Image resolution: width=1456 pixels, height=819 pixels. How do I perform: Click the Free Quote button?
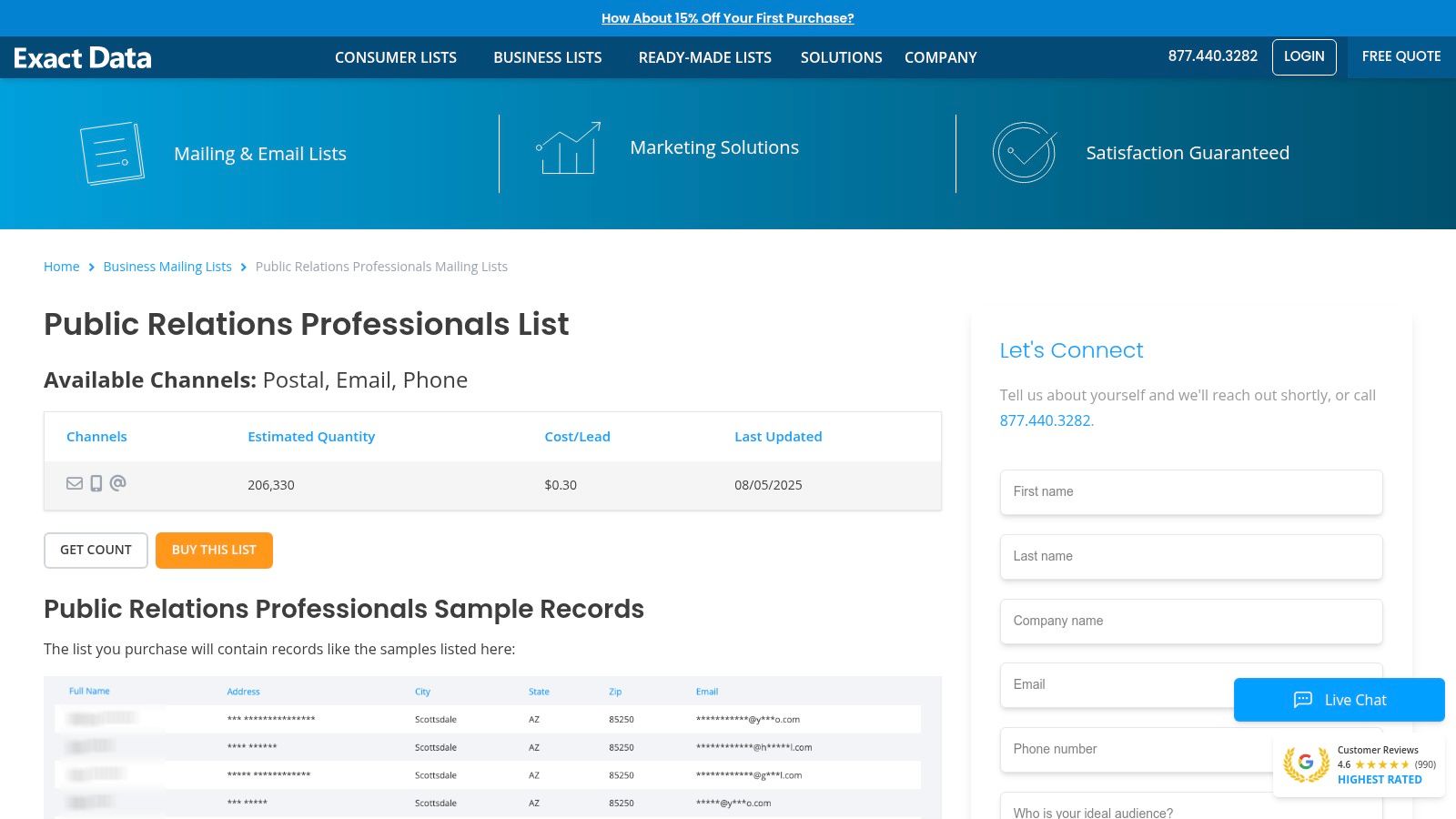tap(1401, 56)
